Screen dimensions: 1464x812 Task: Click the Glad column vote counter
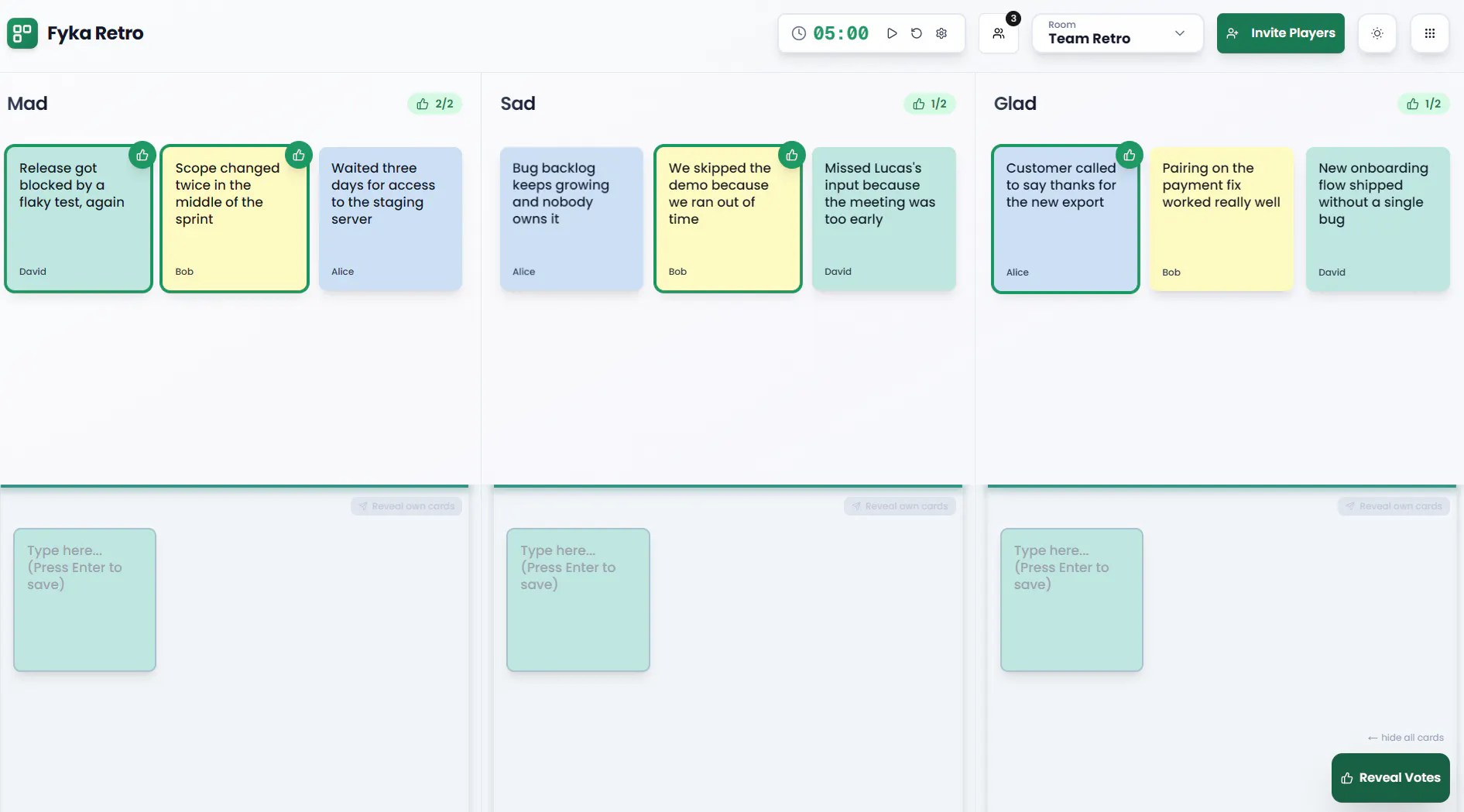click(x=1424, y=104)
